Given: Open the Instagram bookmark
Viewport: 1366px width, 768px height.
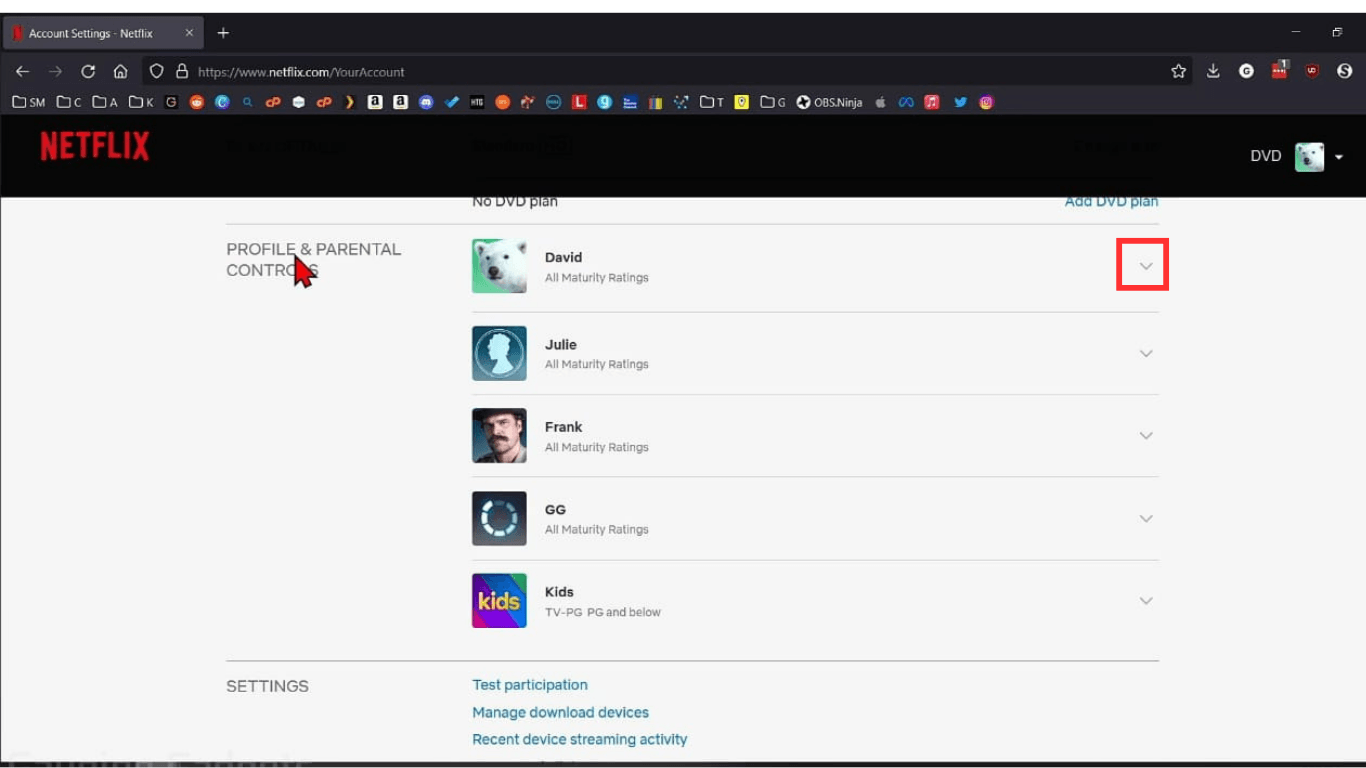Looking at the screenshot, I should click(x=986, y=102).
